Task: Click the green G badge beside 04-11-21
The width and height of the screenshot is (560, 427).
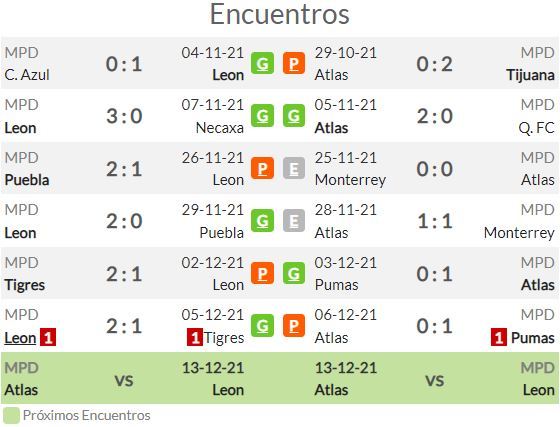Action: [x=262, y=63]
